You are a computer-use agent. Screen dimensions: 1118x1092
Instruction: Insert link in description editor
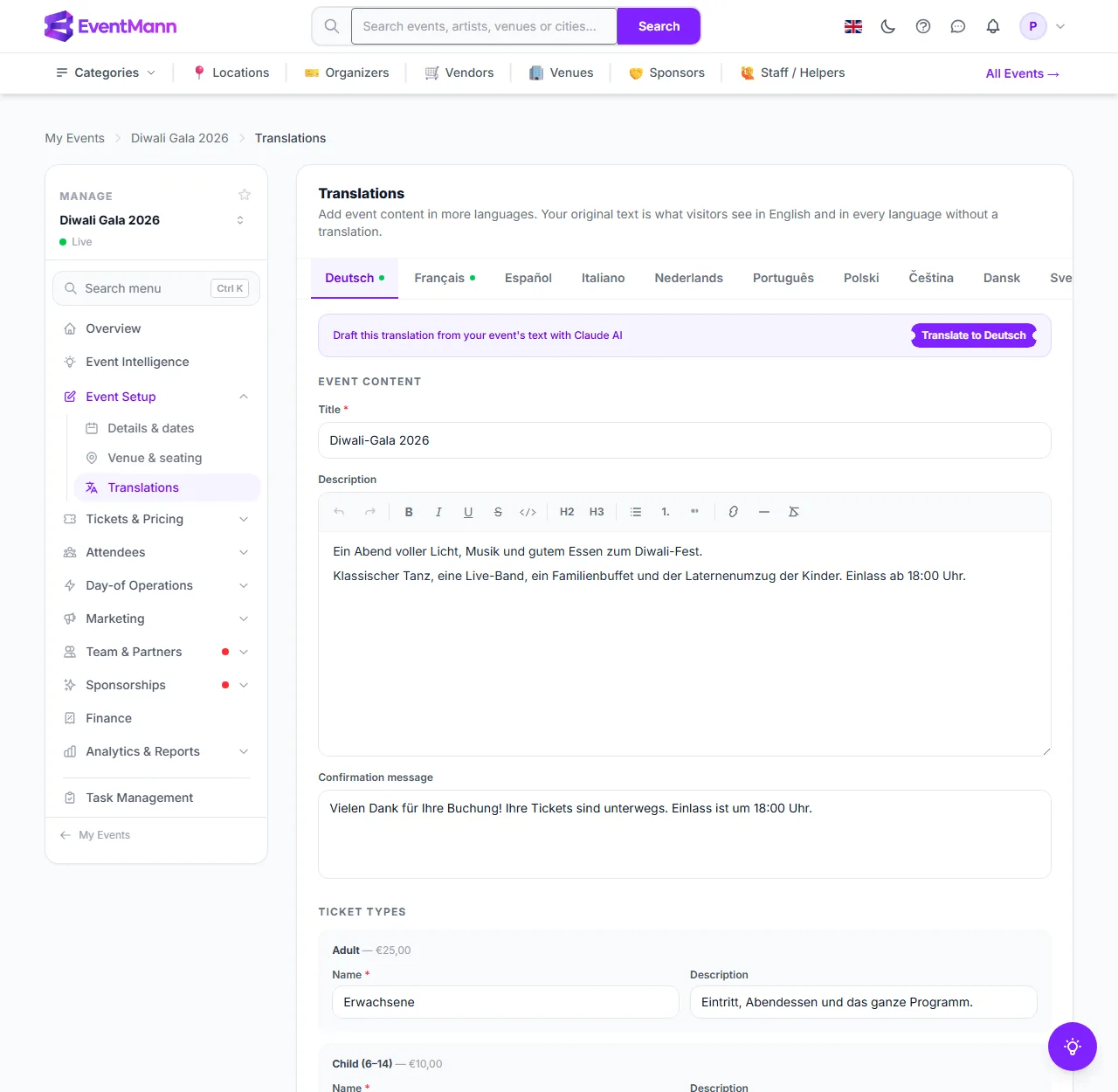pyautogui.click(x=734, y=512)
